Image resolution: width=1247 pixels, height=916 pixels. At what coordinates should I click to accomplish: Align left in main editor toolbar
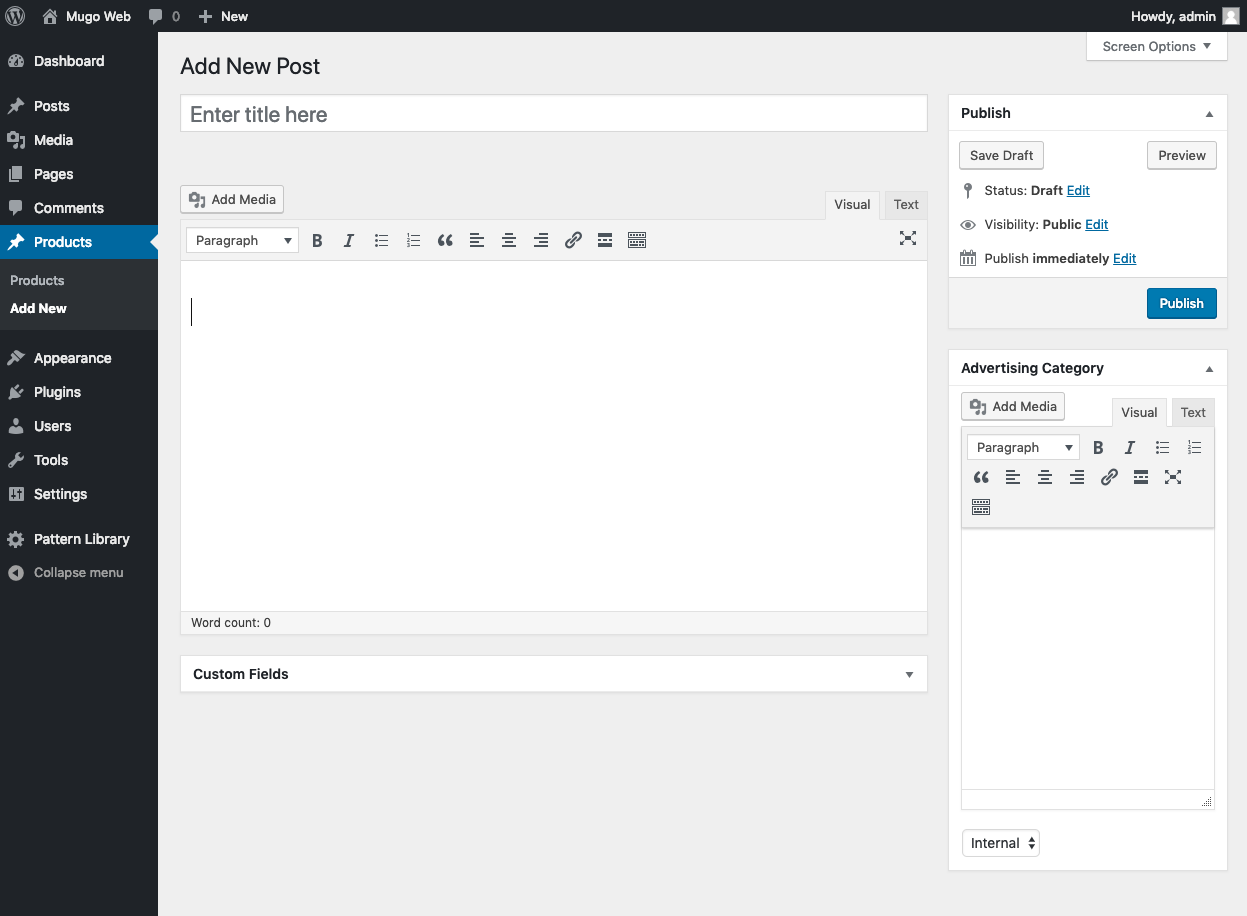tap(477, 240)
